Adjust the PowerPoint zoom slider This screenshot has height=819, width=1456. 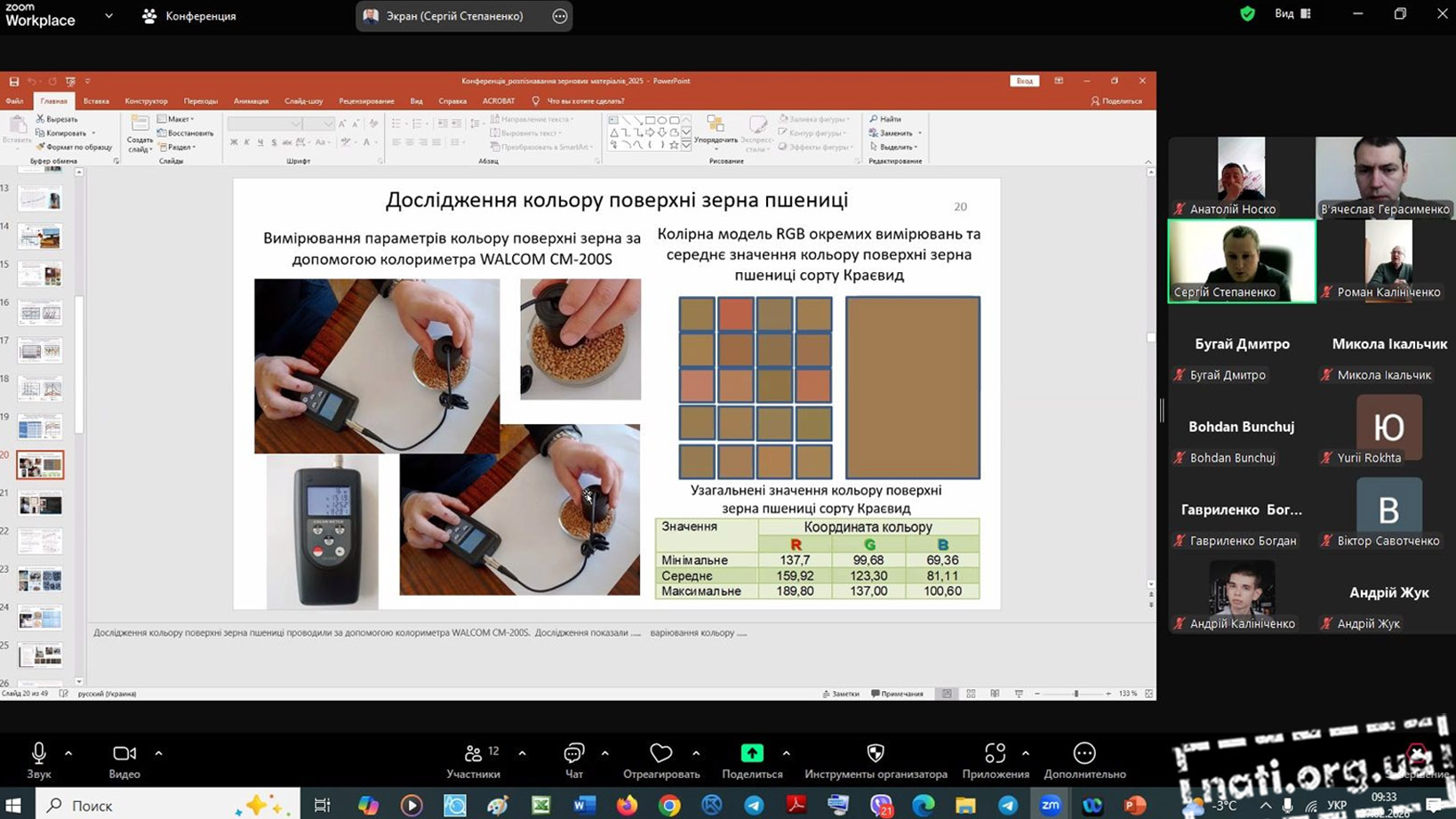(x=1076, y=694)
